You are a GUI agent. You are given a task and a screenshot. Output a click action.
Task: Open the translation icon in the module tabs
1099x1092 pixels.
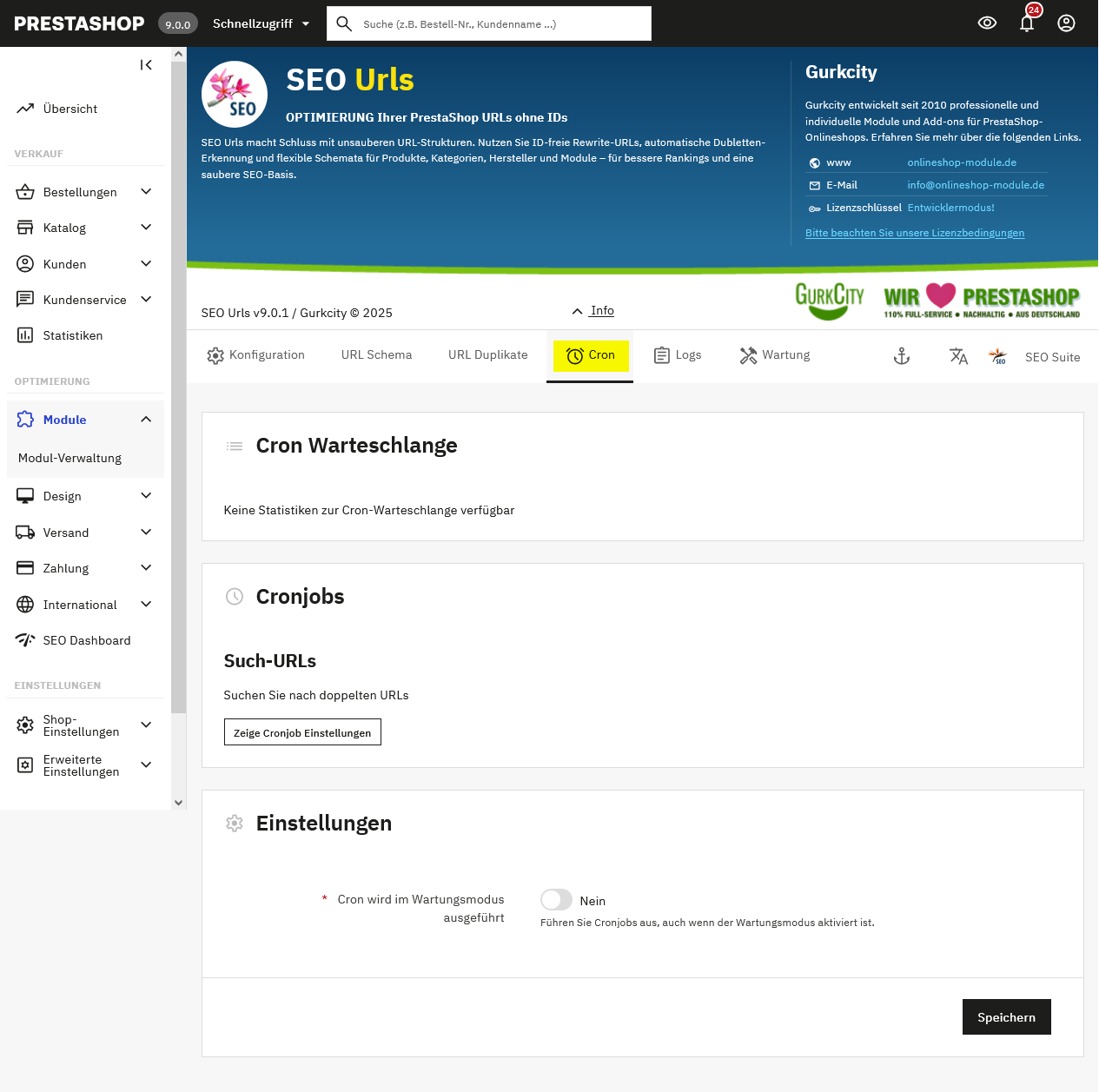tap(958, 356)
